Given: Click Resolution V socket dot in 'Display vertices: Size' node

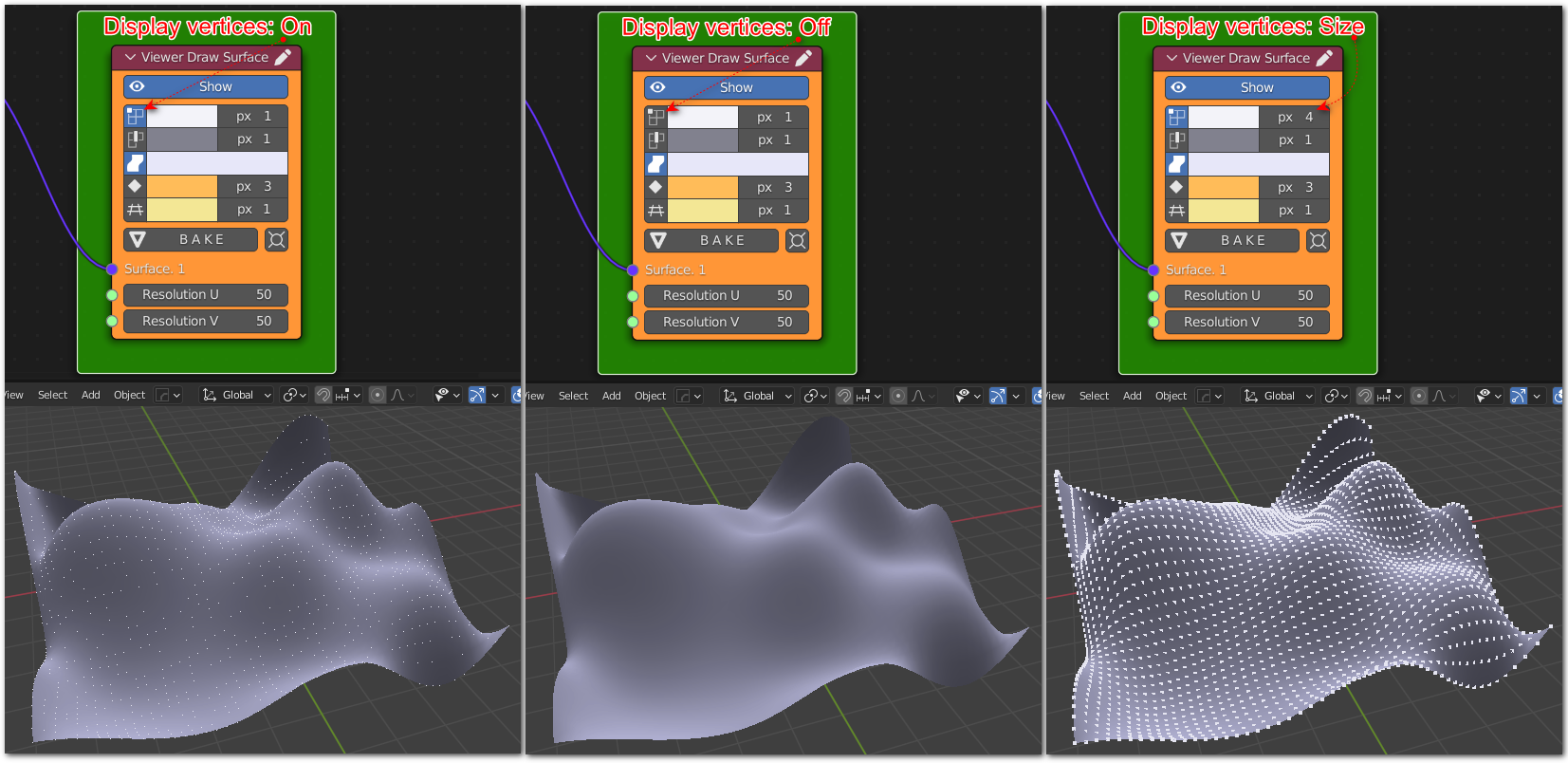Looking at the screenshot, I should click(x=1153, y=323).
